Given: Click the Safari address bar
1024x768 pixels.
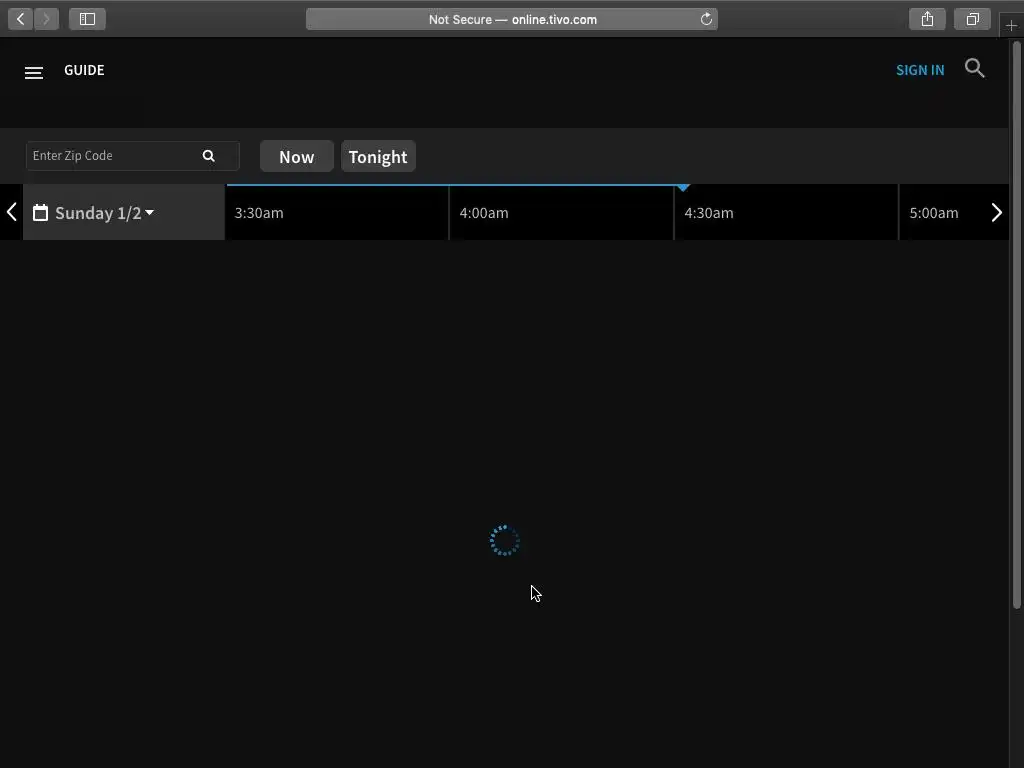Looking at the screenshot, I should (x=511, y=19).
